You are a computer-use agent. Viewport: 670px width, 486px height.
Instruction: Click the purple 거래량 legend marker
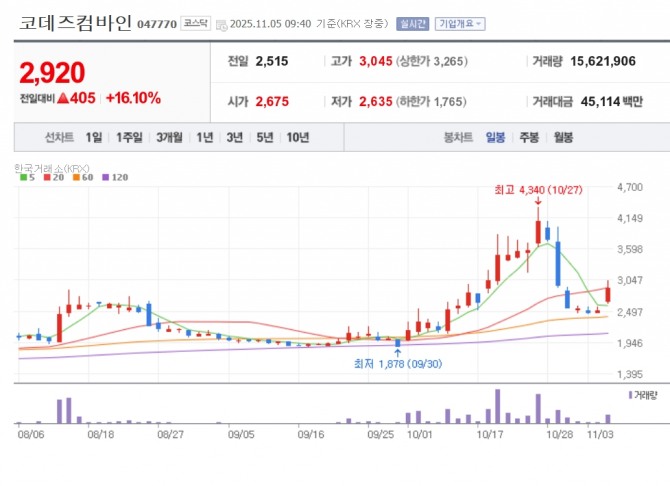[630, 395]
